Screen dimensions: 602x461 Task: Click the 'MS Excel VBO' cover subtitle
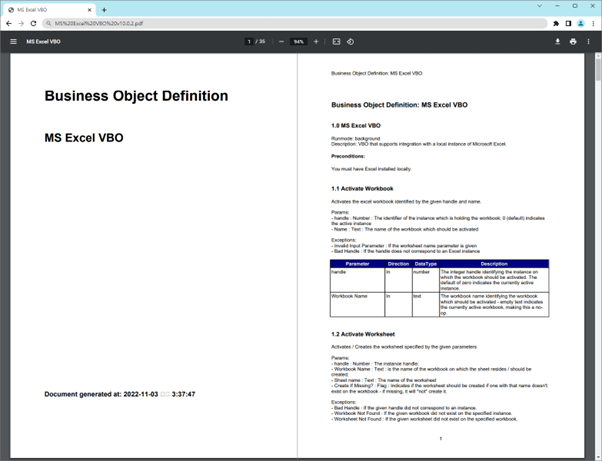click(84, 138)
